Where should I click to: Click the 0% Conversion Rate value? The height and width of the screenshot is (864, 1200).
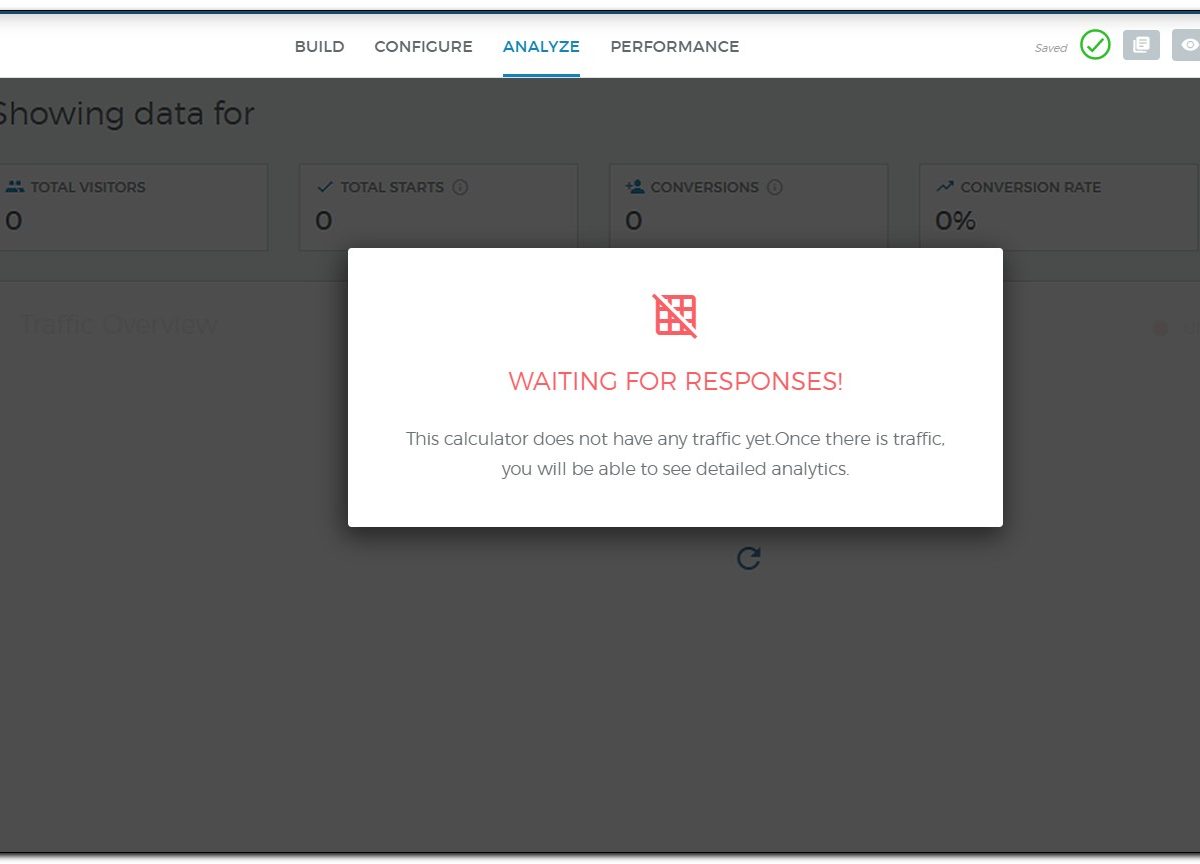point(955,221)
